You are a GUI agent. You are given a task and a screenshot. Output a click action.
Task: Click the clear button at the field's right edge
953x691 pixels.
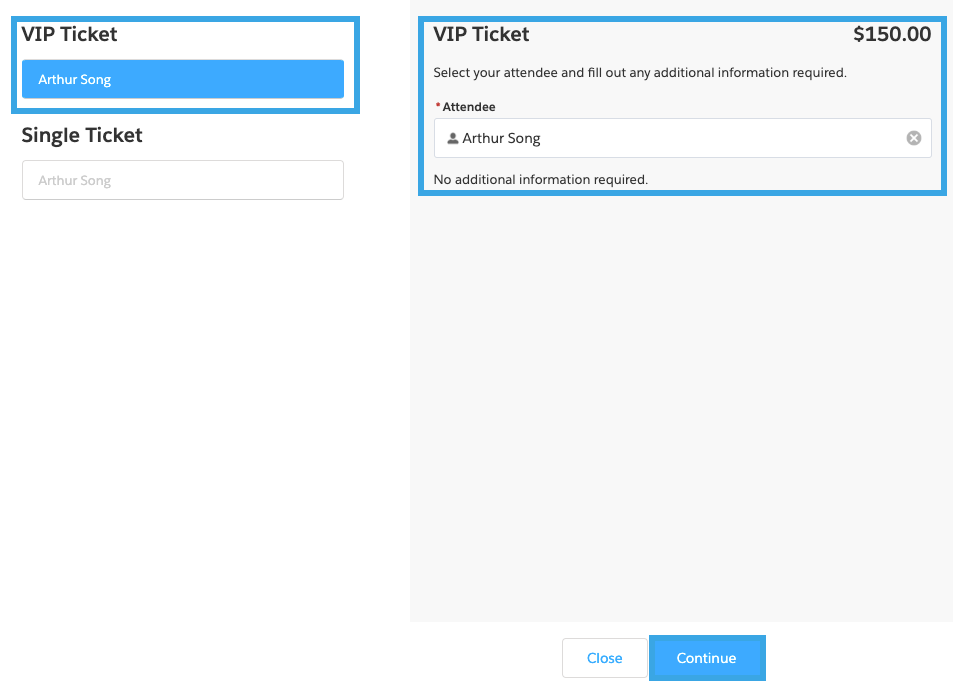(x=913, y=138)
